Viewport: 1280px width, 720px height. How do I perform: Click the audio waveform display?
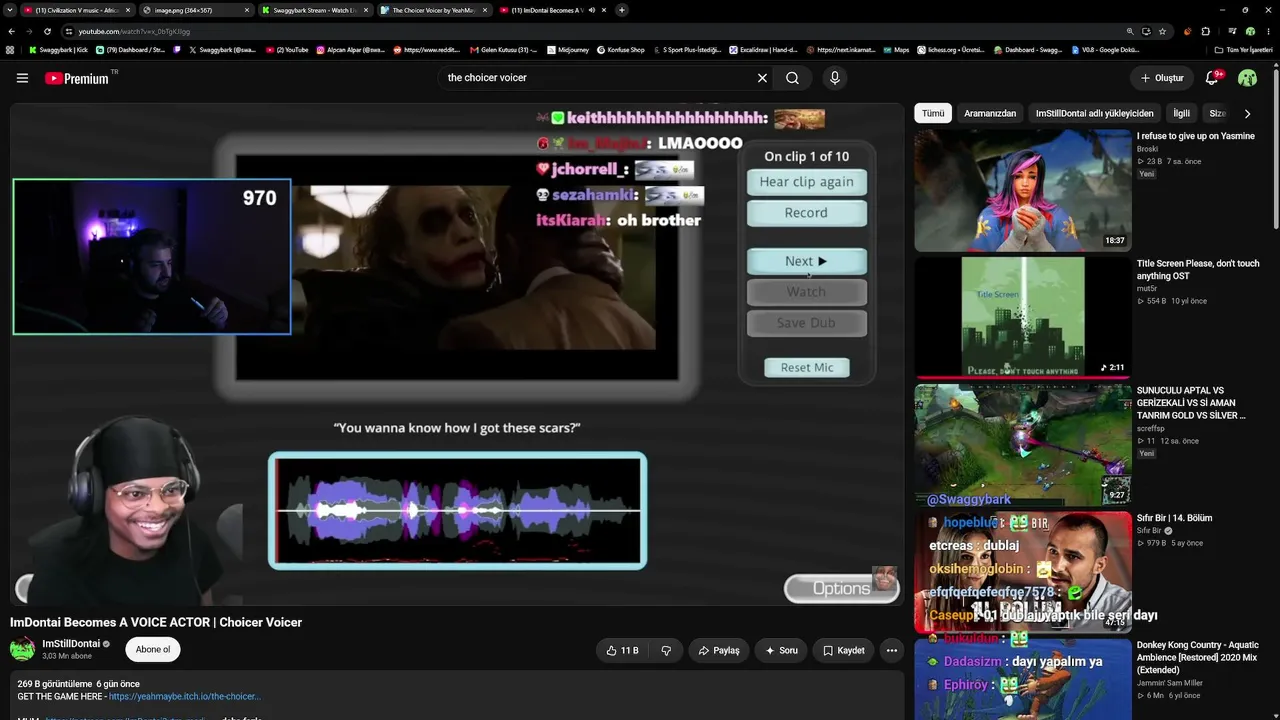click(457, 511)
